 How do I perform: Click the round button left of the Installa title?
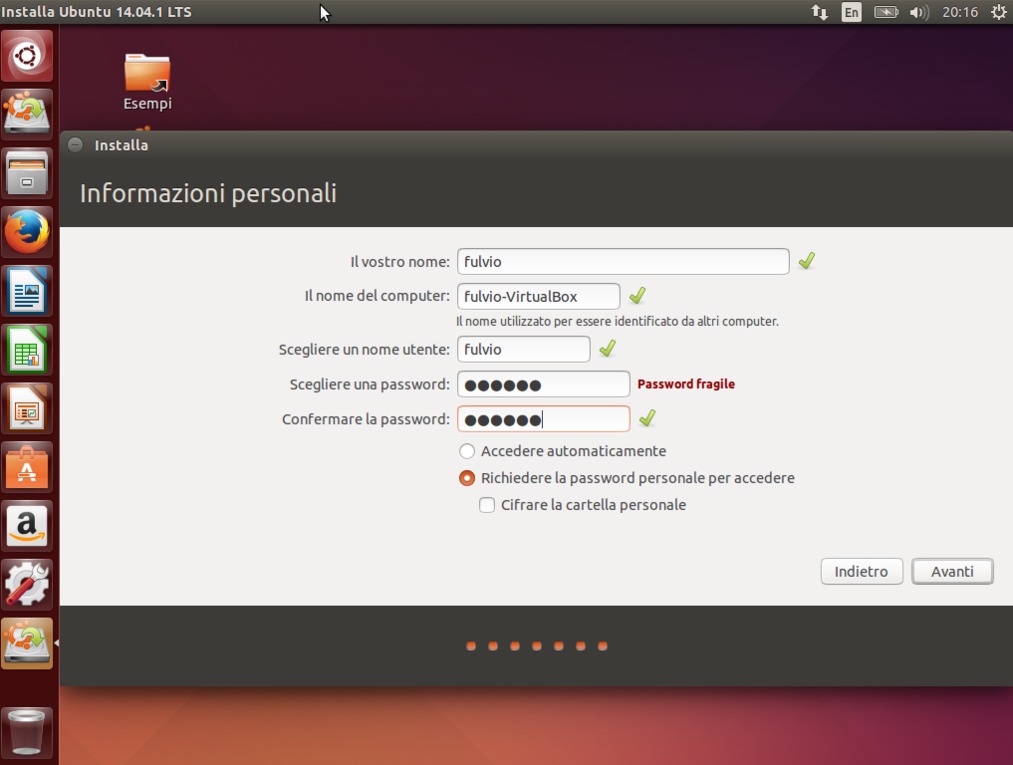coord(76,145)
